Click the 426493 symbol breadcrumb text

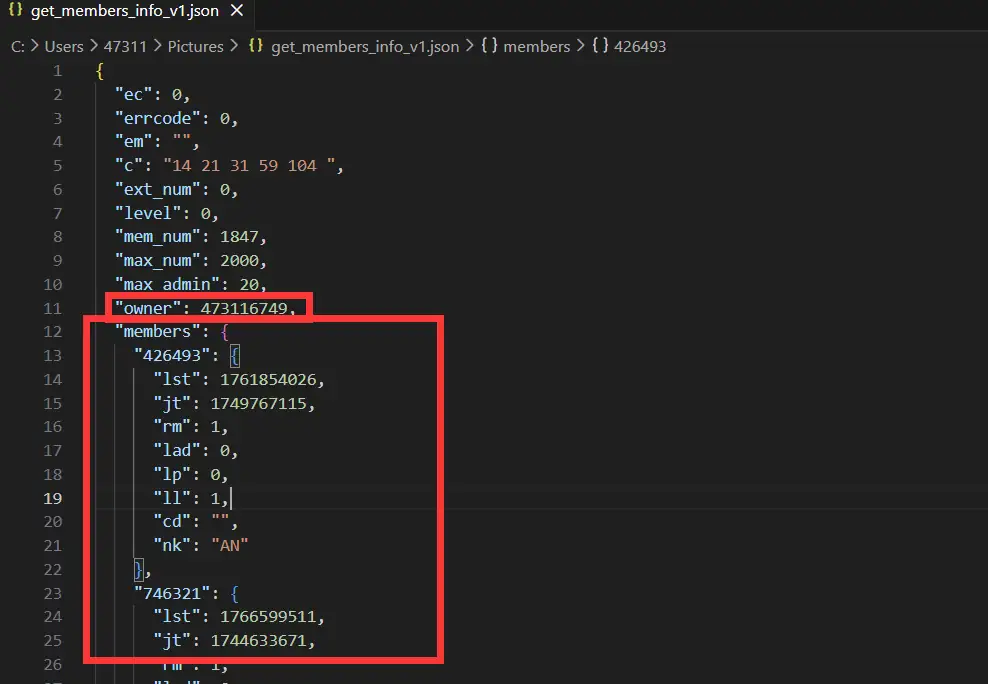tap(640, 46)
